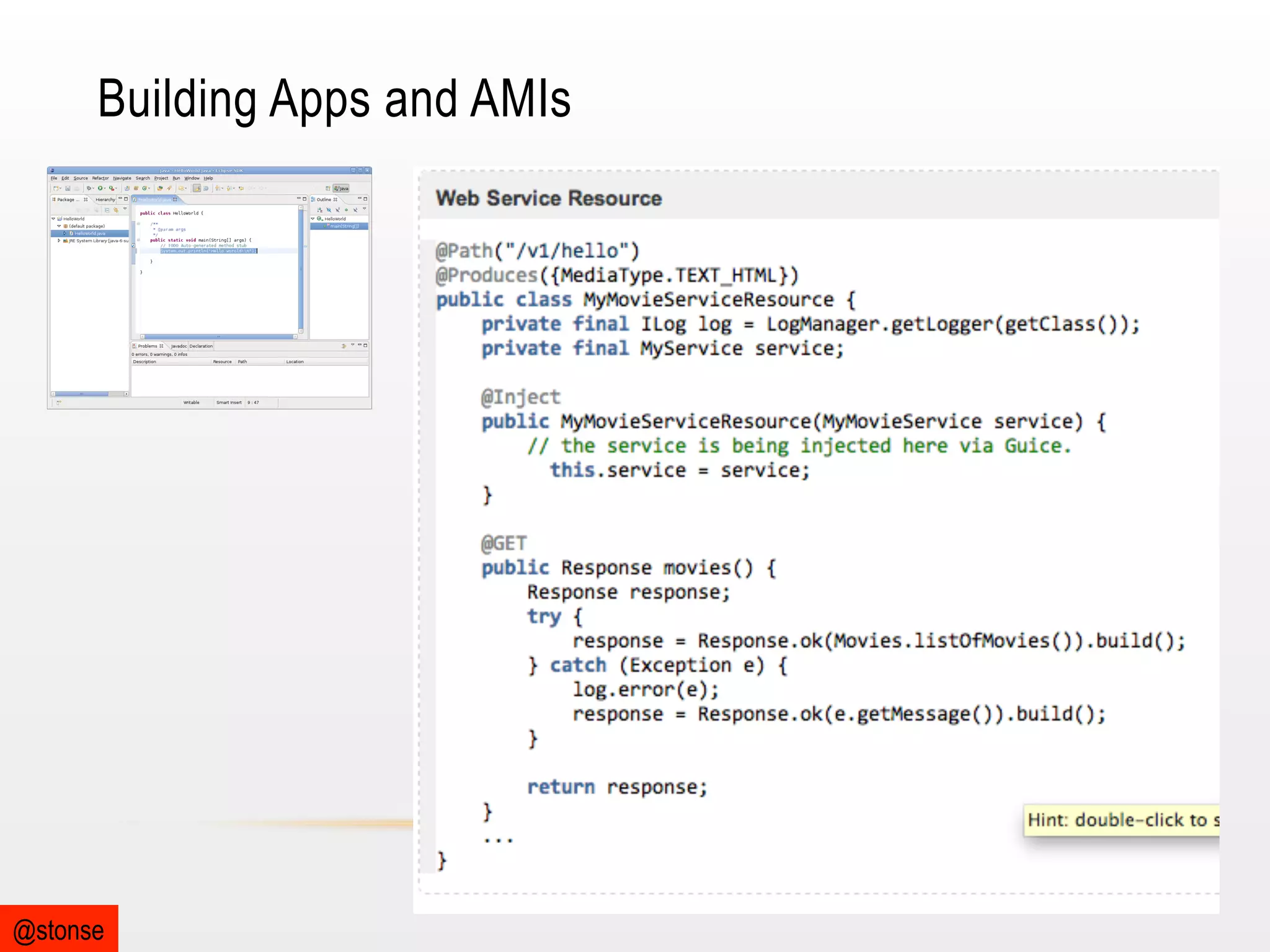Image resolution: width=1270 pixels, height=952 pixels.
Task: Click the Location column header
Action: click(326, 361)
